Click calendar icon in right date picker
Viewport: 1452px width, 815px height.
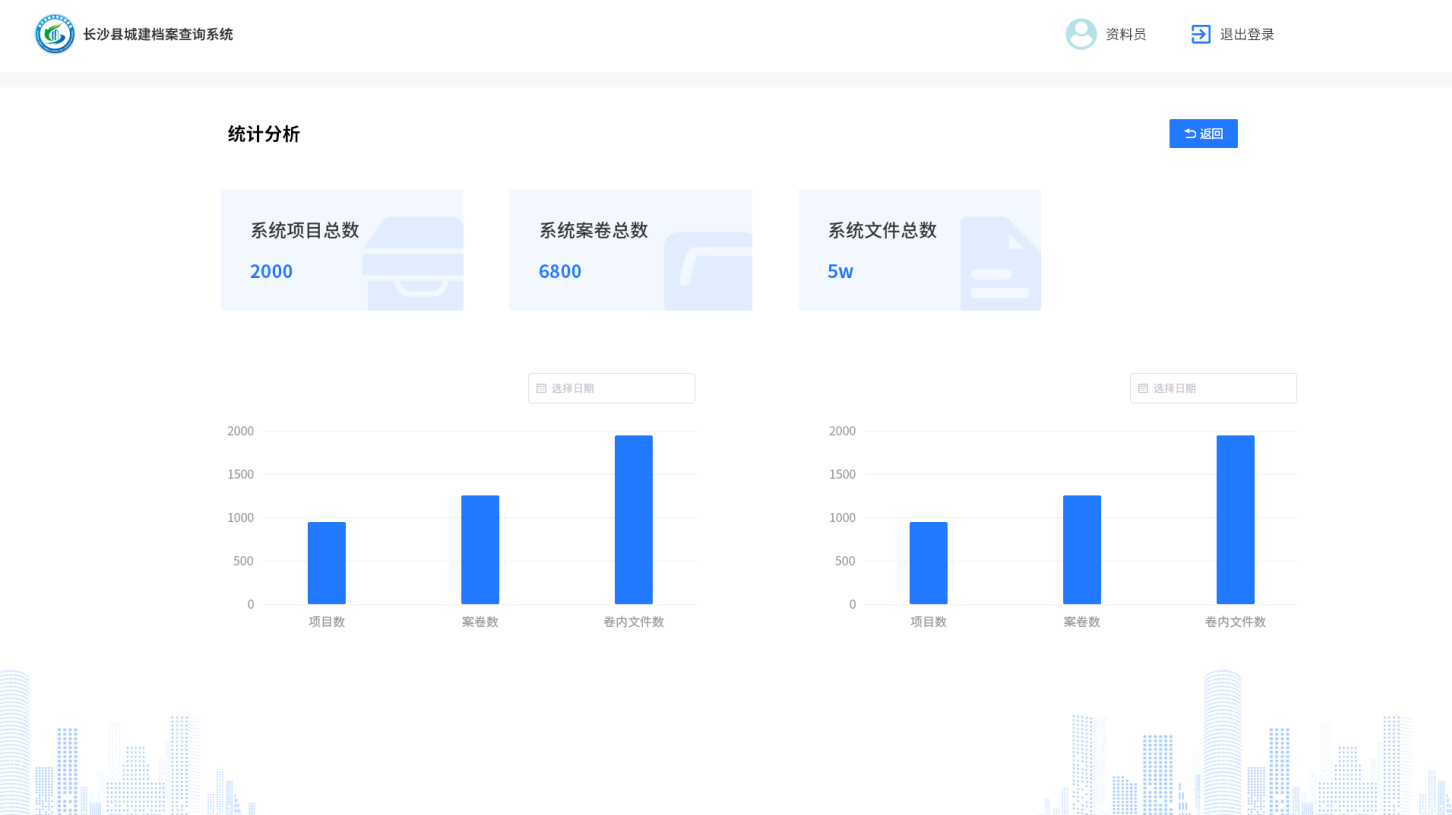pyautogui.click(x=1144, y=388)
